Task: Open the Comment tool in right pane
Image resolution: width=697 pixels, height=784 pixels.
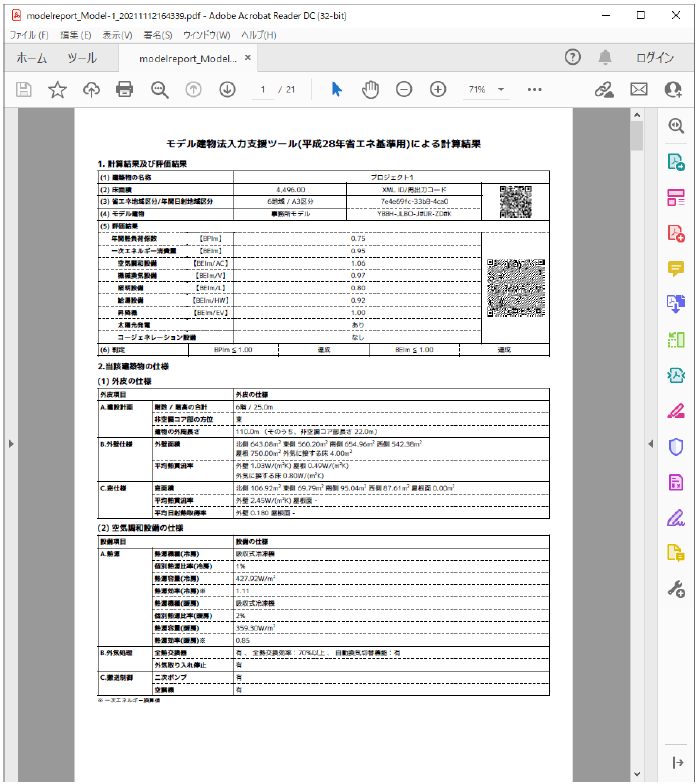Action: click(676, 268)
